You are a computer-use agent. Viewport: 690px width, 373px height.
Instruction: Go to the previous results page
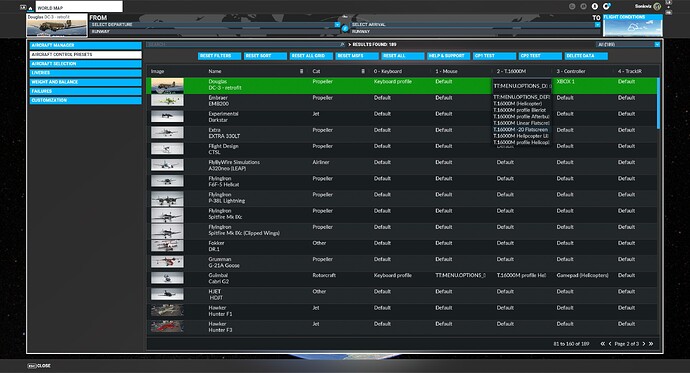click(610, 344)
